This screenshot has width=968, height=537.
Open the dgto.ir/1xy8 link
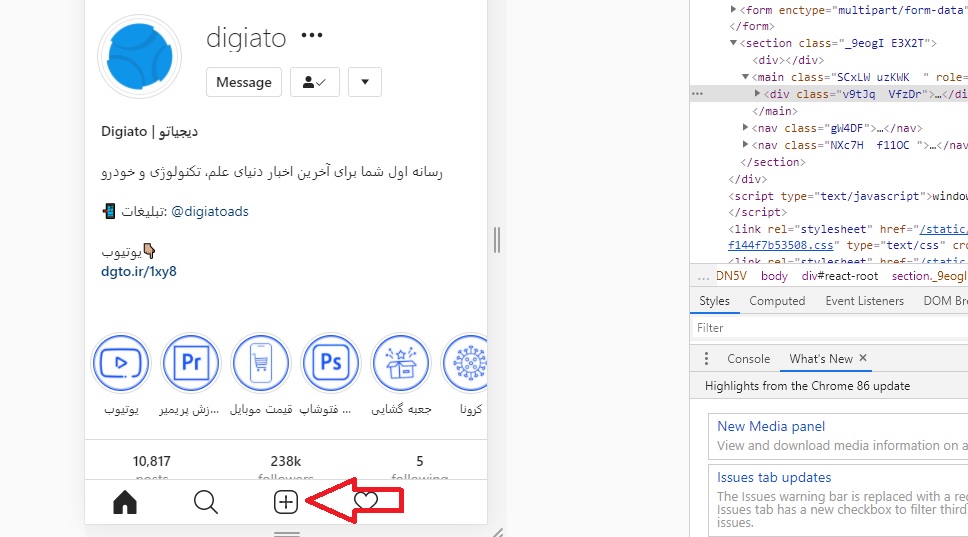139,272
